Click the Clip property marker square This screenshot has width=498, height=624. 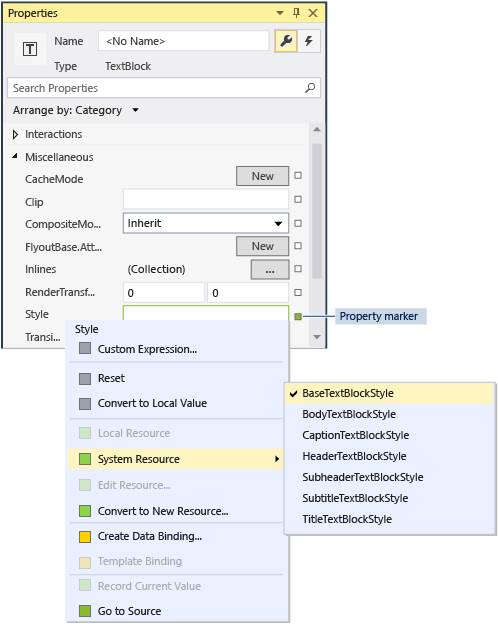298,199
